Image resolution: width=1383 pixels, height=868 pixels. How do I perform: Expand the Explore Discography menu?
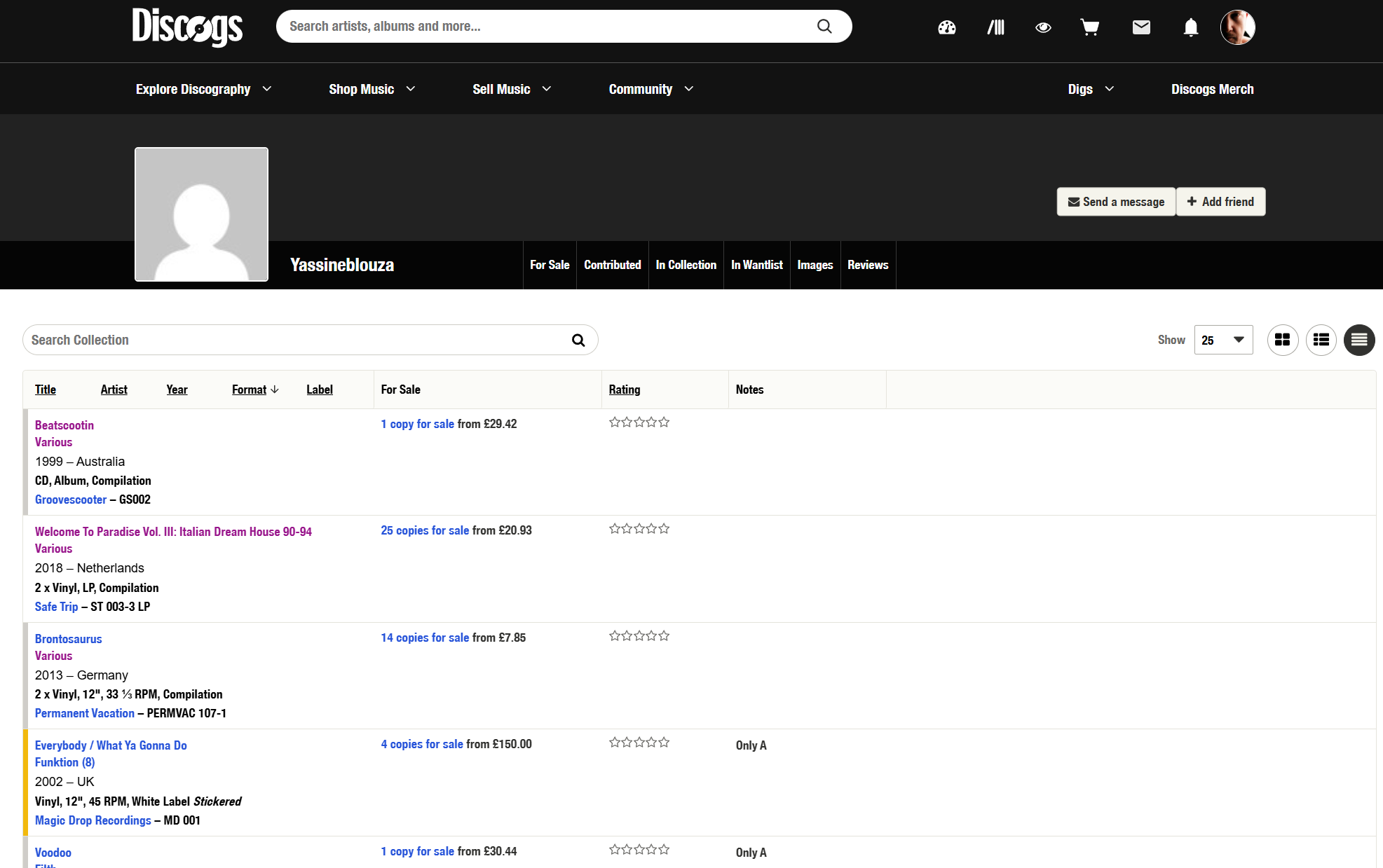coord(204,89)
